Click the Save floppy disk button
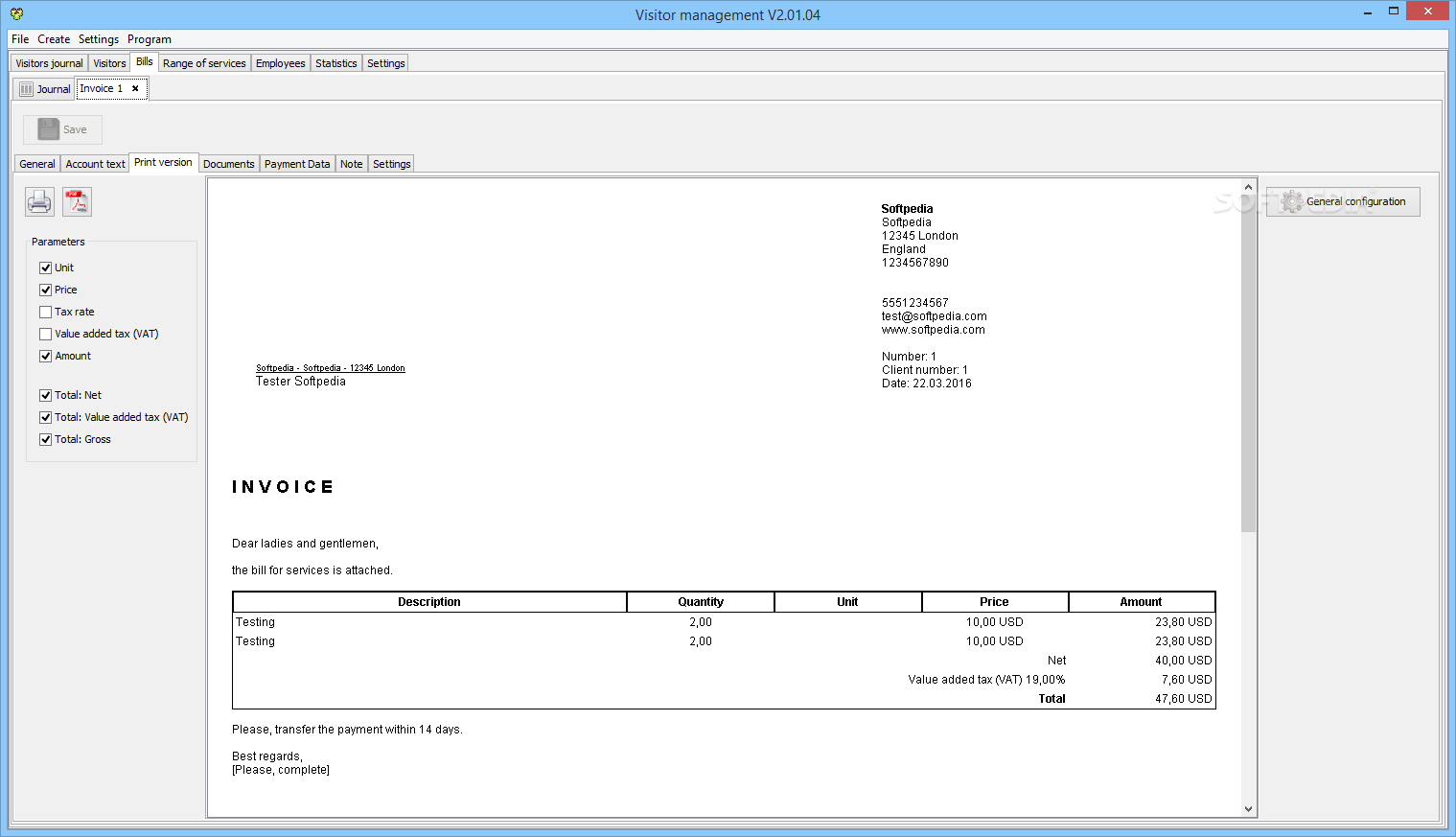1456x837 pixels. pyautogui.click(x=62, y=129)
